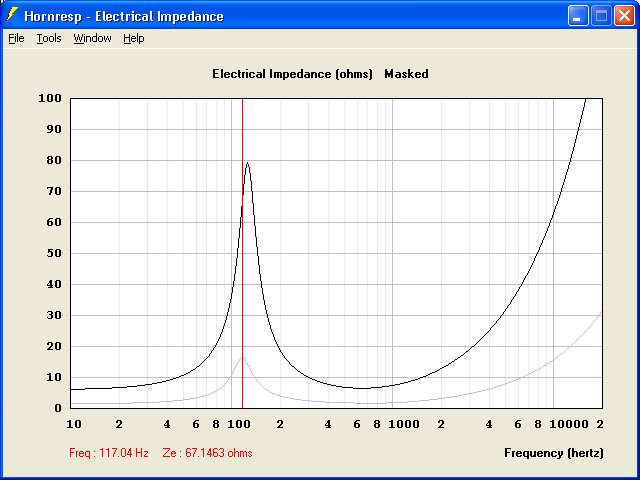Viewport: 640px width, 480px height.
Task: Open the Tools menu
Action: 49,38
